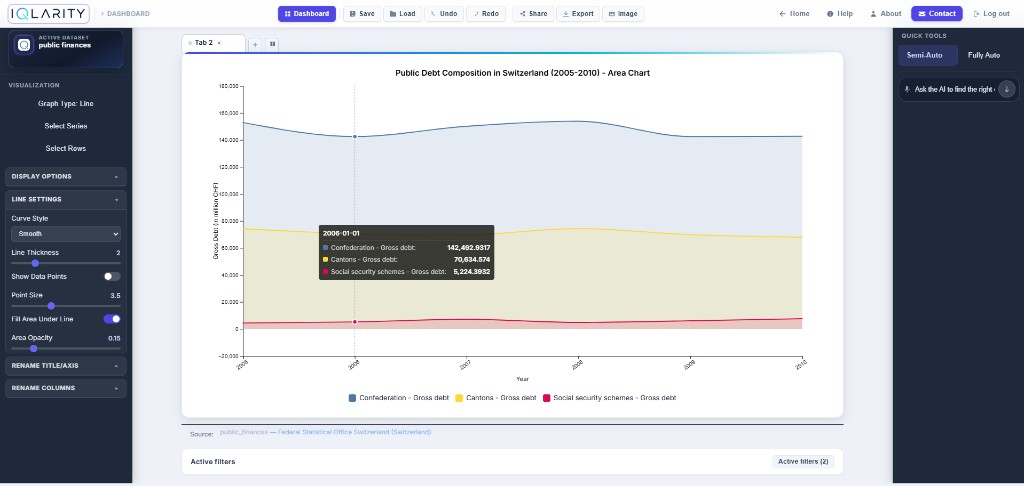Open the Dashboard view button
This screenshot has width=1024, height=486.
[307, 14]
